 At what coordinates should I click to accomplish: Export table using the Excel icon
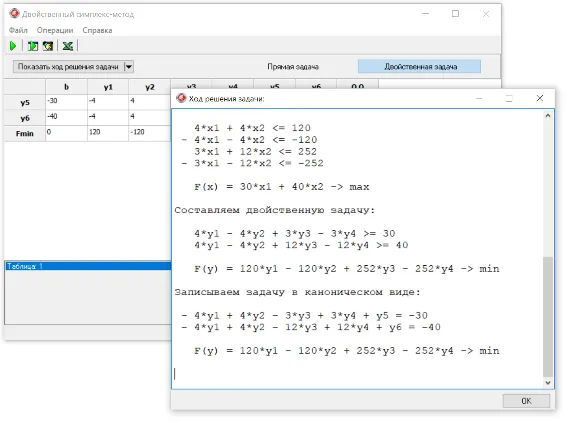point(68,46)
